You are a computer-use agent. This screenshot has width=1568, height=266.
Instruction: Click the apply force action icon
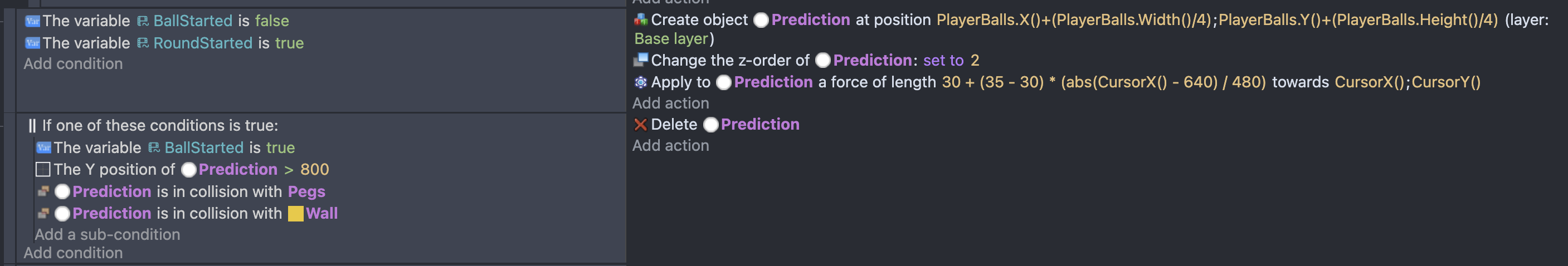640,82
